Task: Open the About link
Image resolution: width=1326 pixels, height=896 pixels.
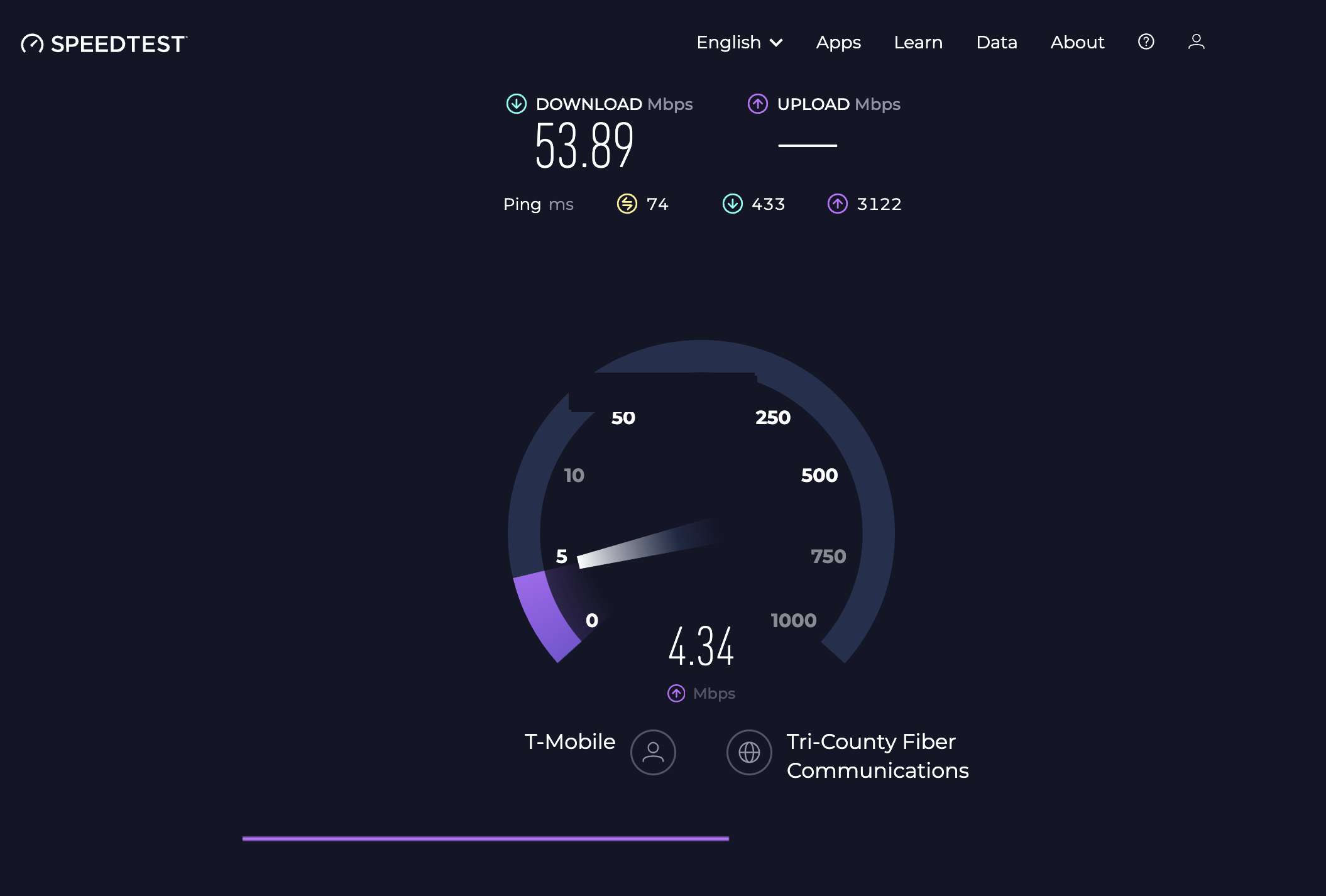Action: coord(1077,42)
